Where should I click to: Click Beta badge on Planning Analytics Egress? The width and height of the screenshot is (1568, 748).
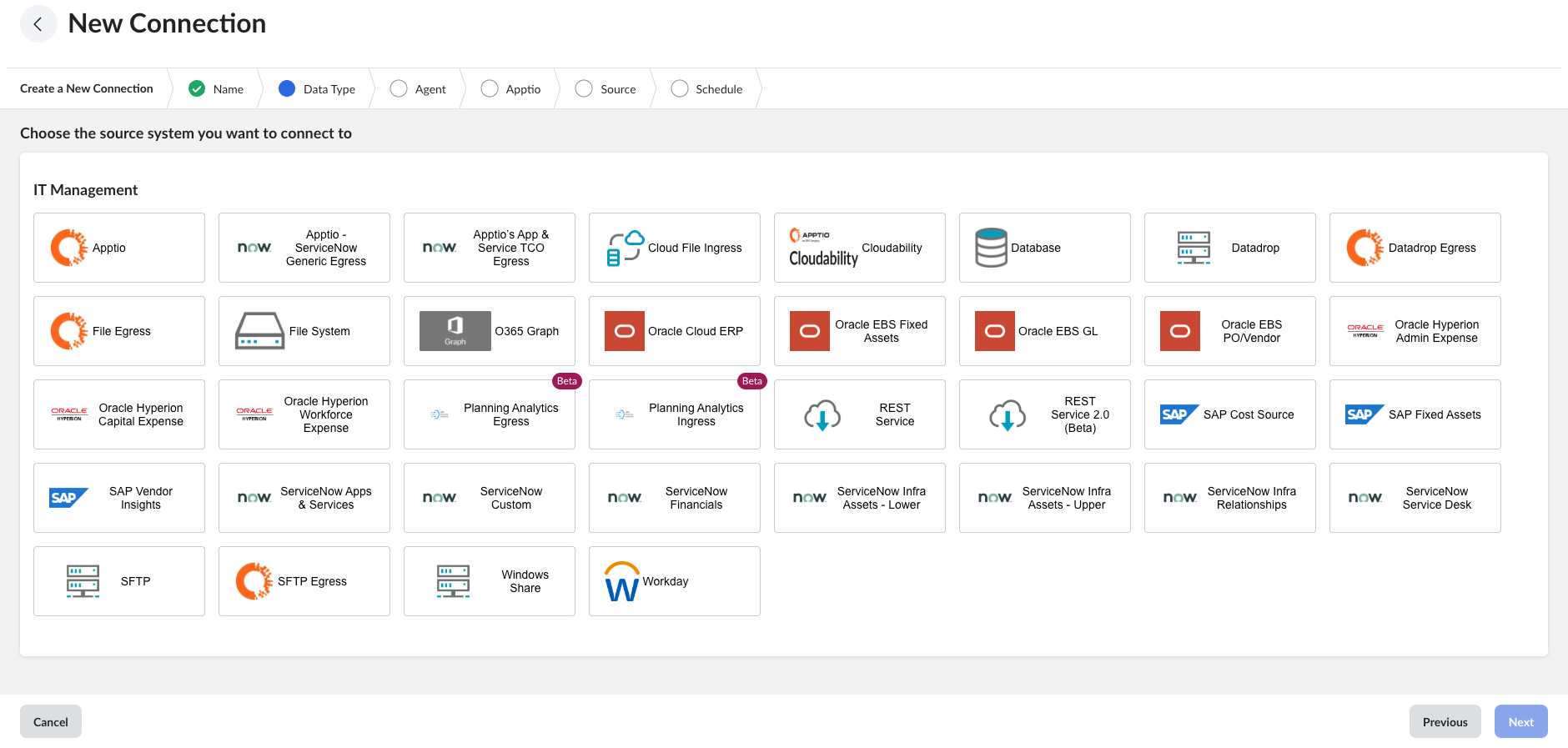(x=567, y=381)
